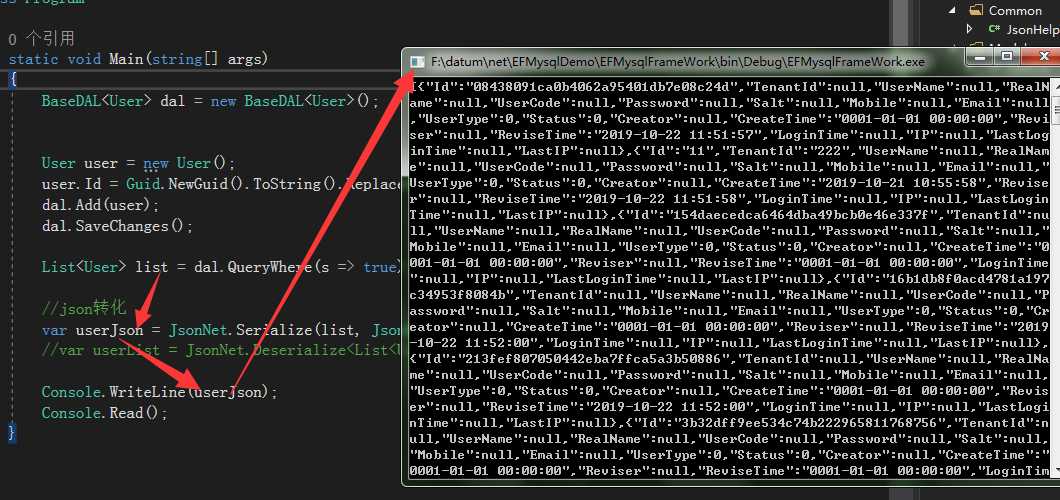Click the 'User user = new User();' line
This screenshot has height=500, width=1060.
tap(138, 164)
